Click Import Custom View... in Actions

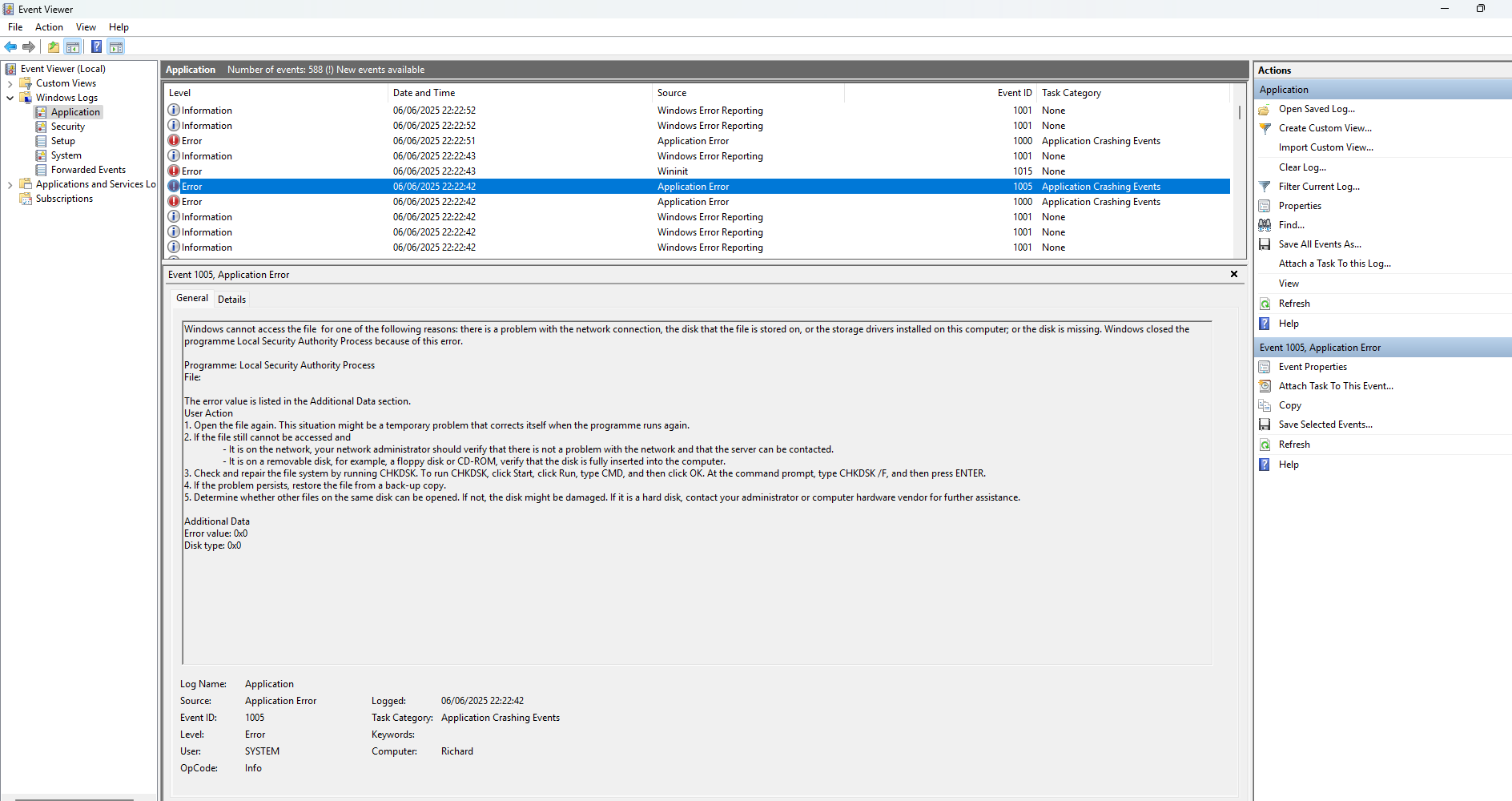click(1325, 147)
